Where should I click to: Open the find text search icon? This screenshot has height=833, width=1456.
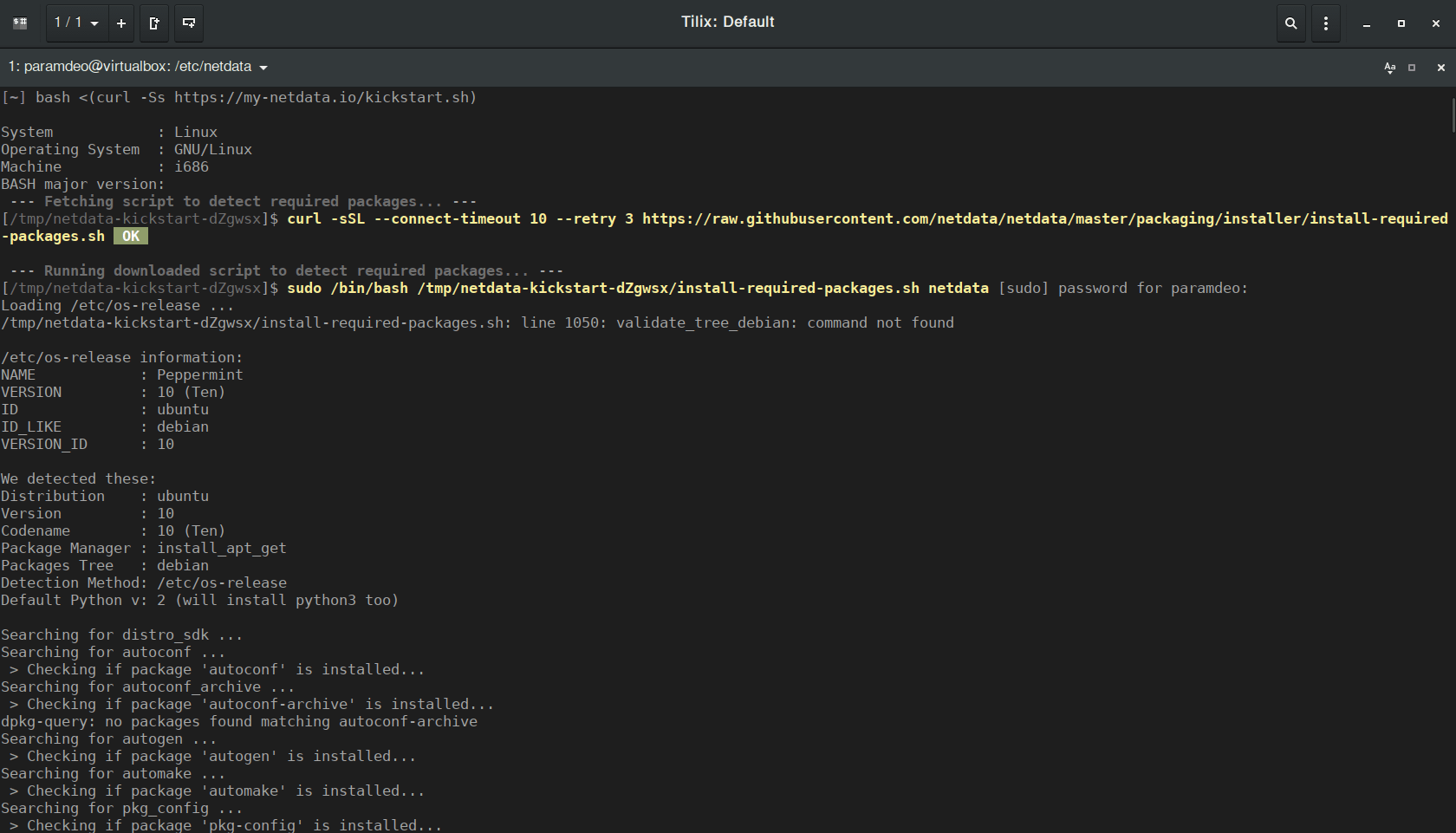point(1291,23)
